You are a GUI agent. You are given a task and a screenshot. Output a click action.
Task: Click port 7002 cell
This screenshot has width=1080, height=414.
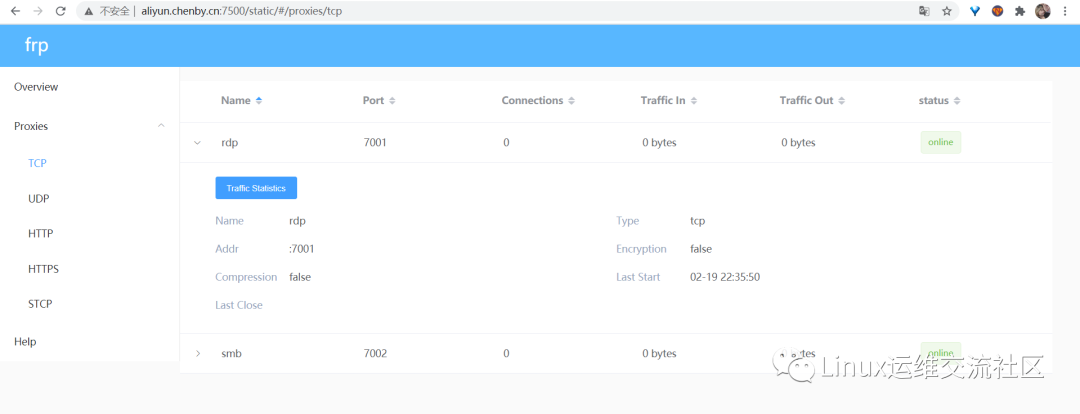[375, 353]
